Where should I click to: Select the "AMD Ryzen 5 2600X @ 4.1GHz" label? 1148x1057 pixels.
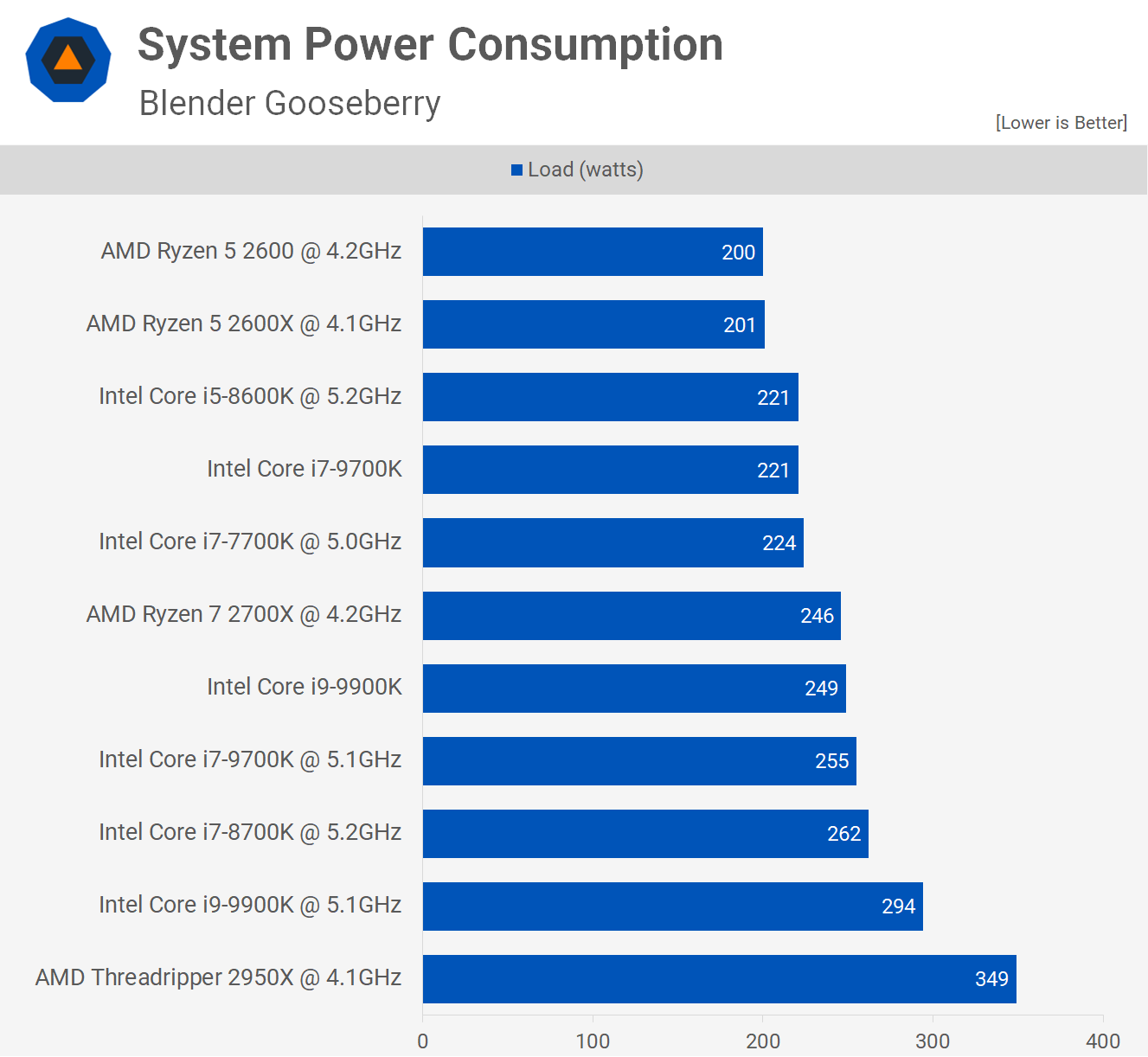(x=244, y=324)
